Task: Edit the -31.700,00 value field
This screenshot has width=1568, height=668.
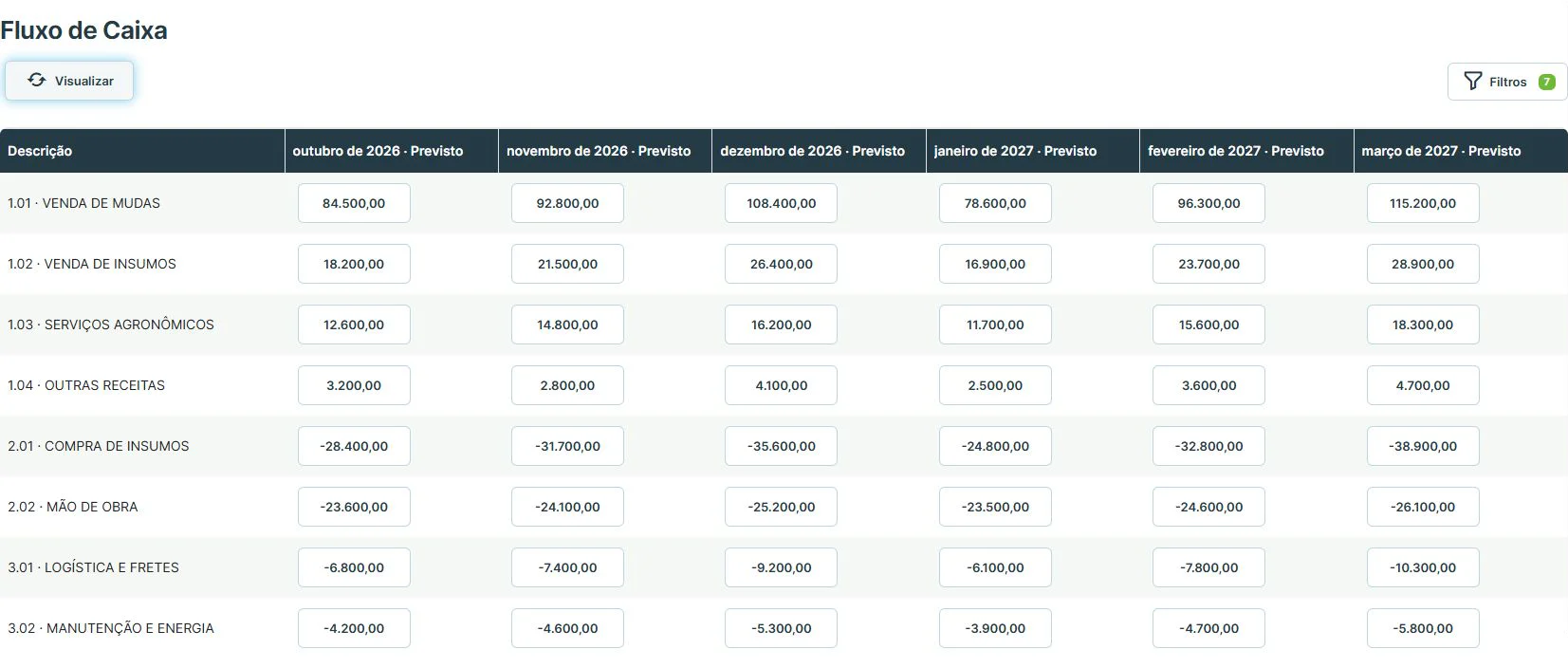Action: pos(567,446)
